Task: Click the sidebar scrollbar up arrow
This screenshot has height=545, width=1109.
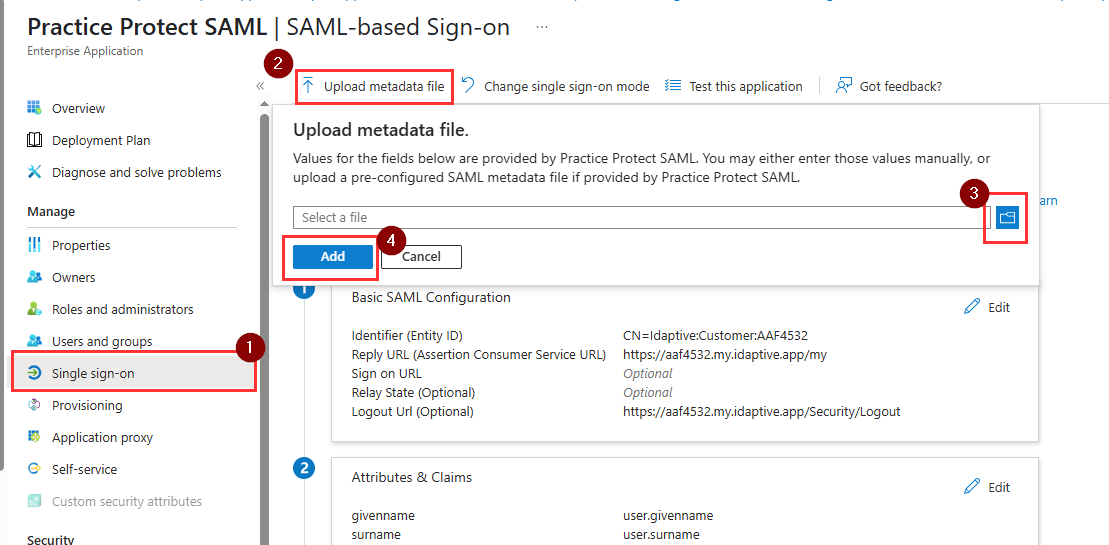Action: [265, 104]
